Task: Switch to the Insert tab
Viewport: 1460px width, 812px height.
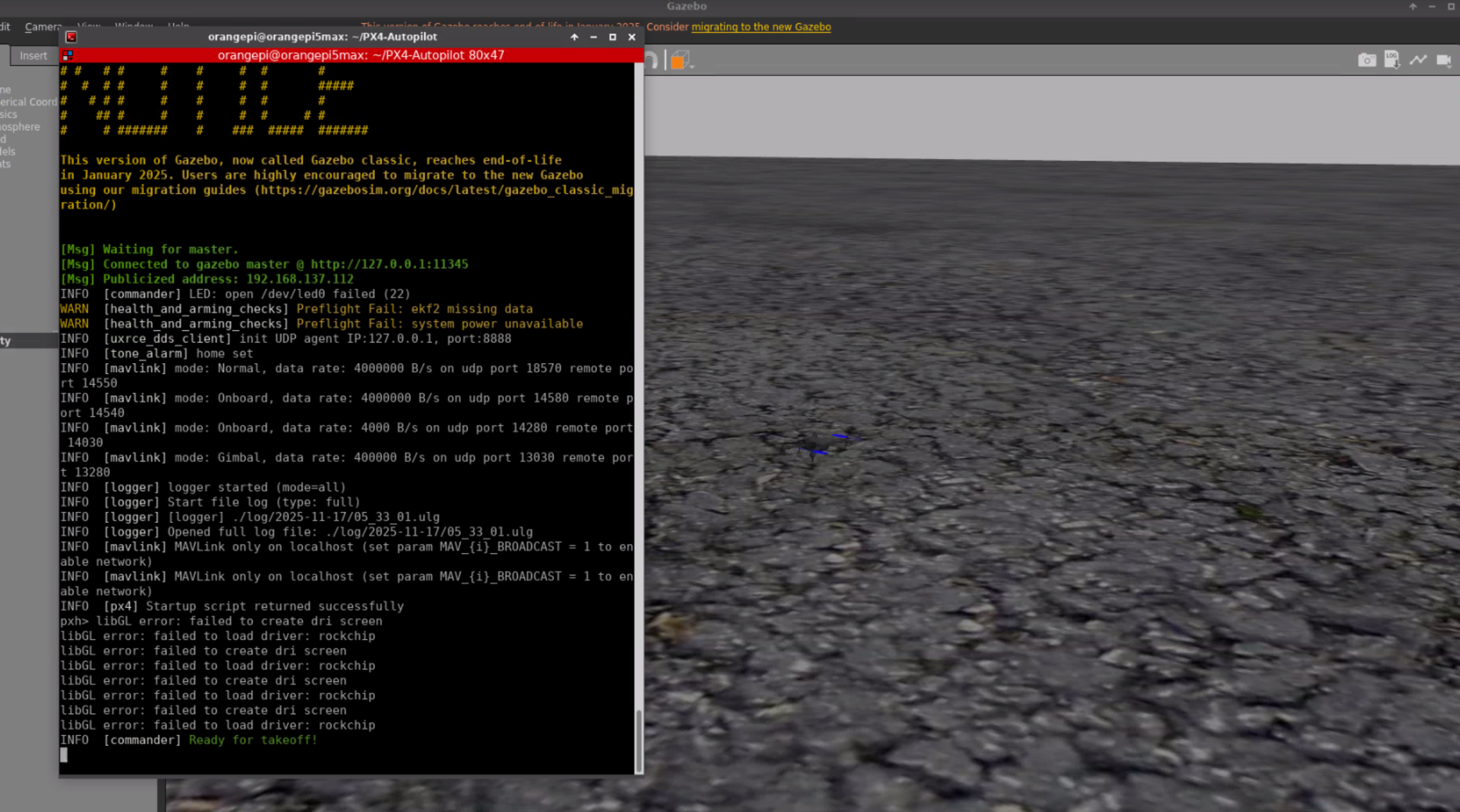Action: pyautogui.click(x=33, y=56)
